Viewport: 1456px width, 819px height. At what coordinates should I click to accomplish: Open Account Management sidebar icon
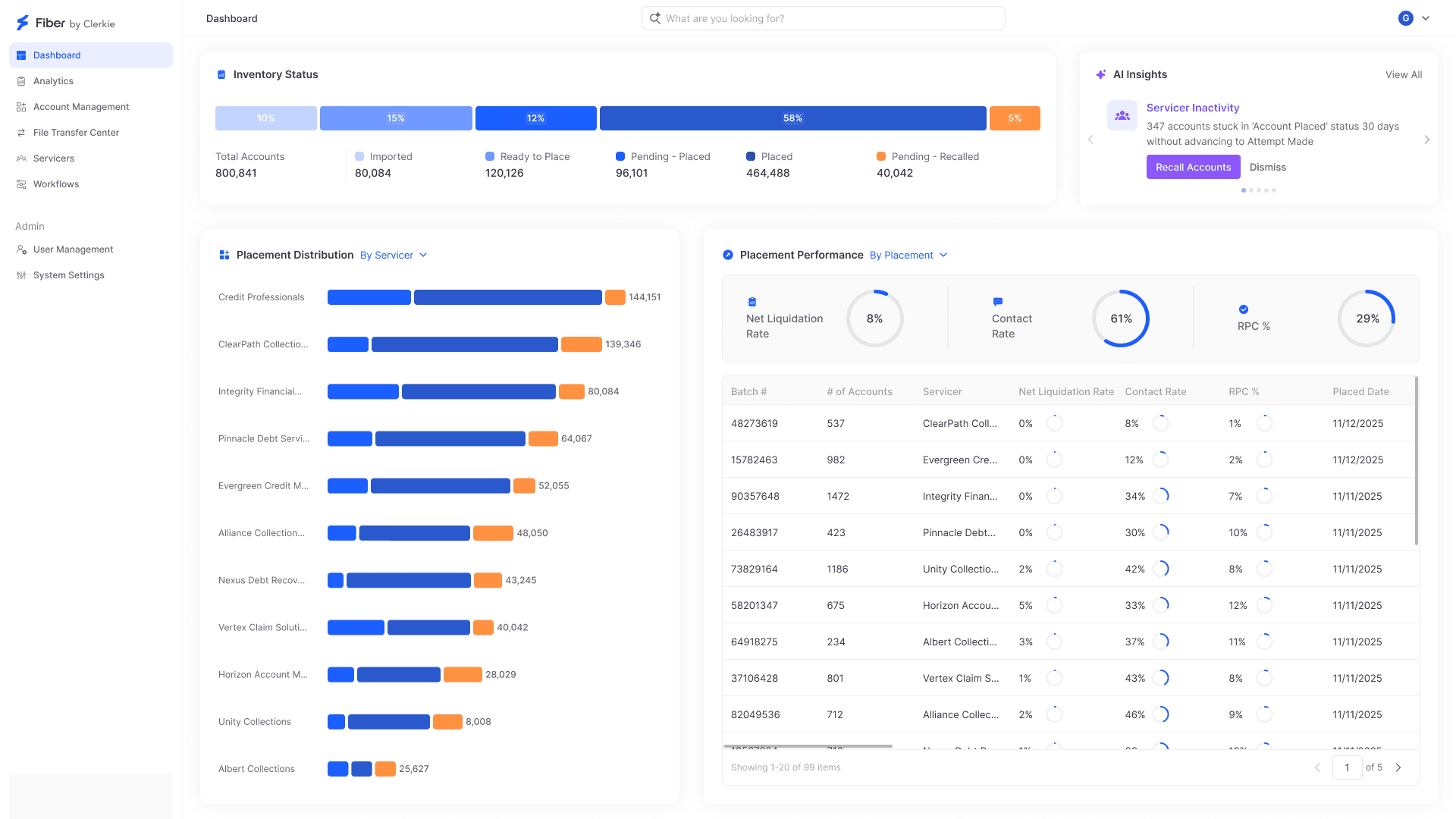click(x=21, y=107)
